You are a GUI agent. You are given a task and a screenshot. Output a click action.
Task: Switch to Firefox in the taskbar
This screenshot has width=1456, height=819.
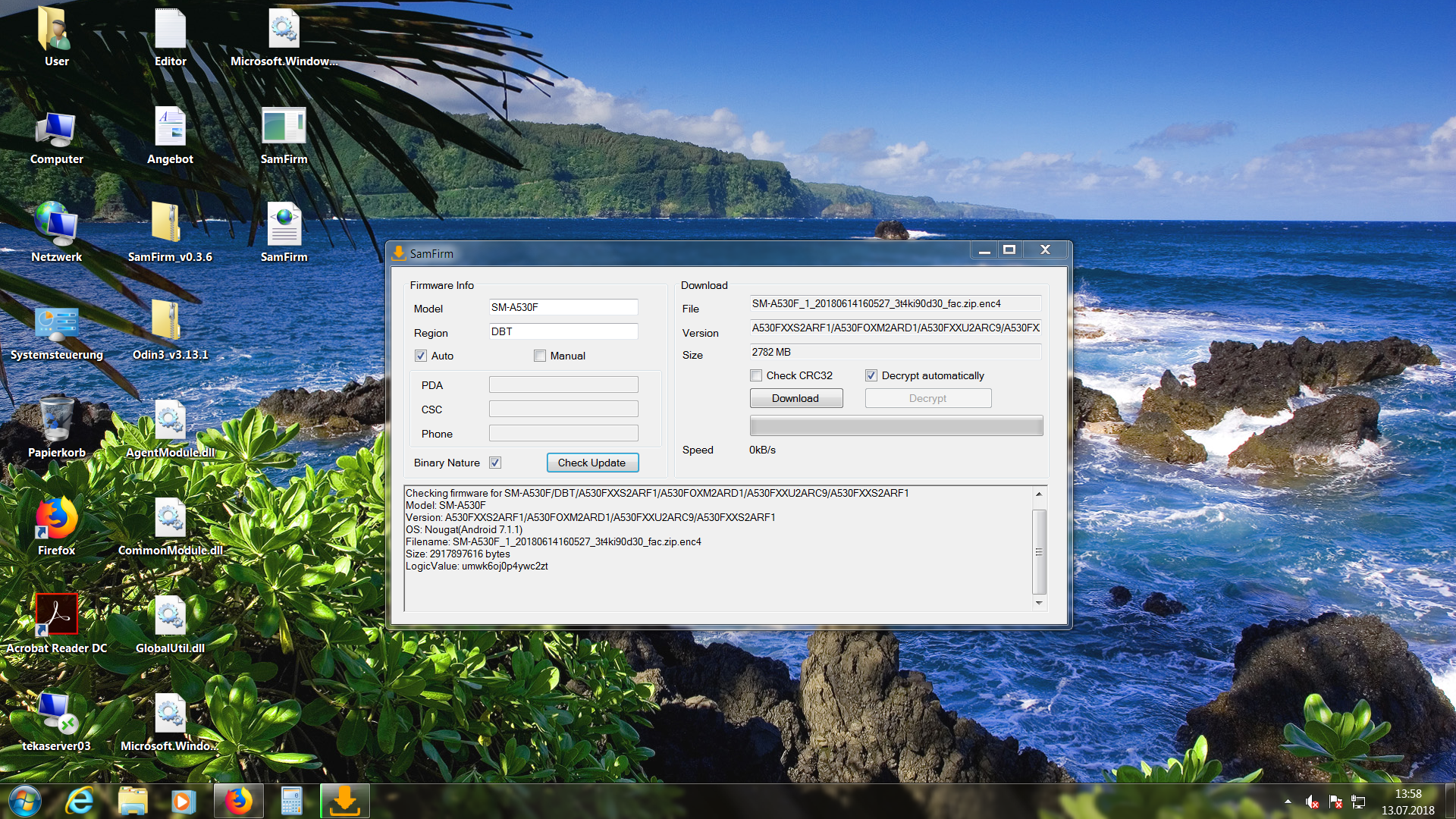click(238, 802)
